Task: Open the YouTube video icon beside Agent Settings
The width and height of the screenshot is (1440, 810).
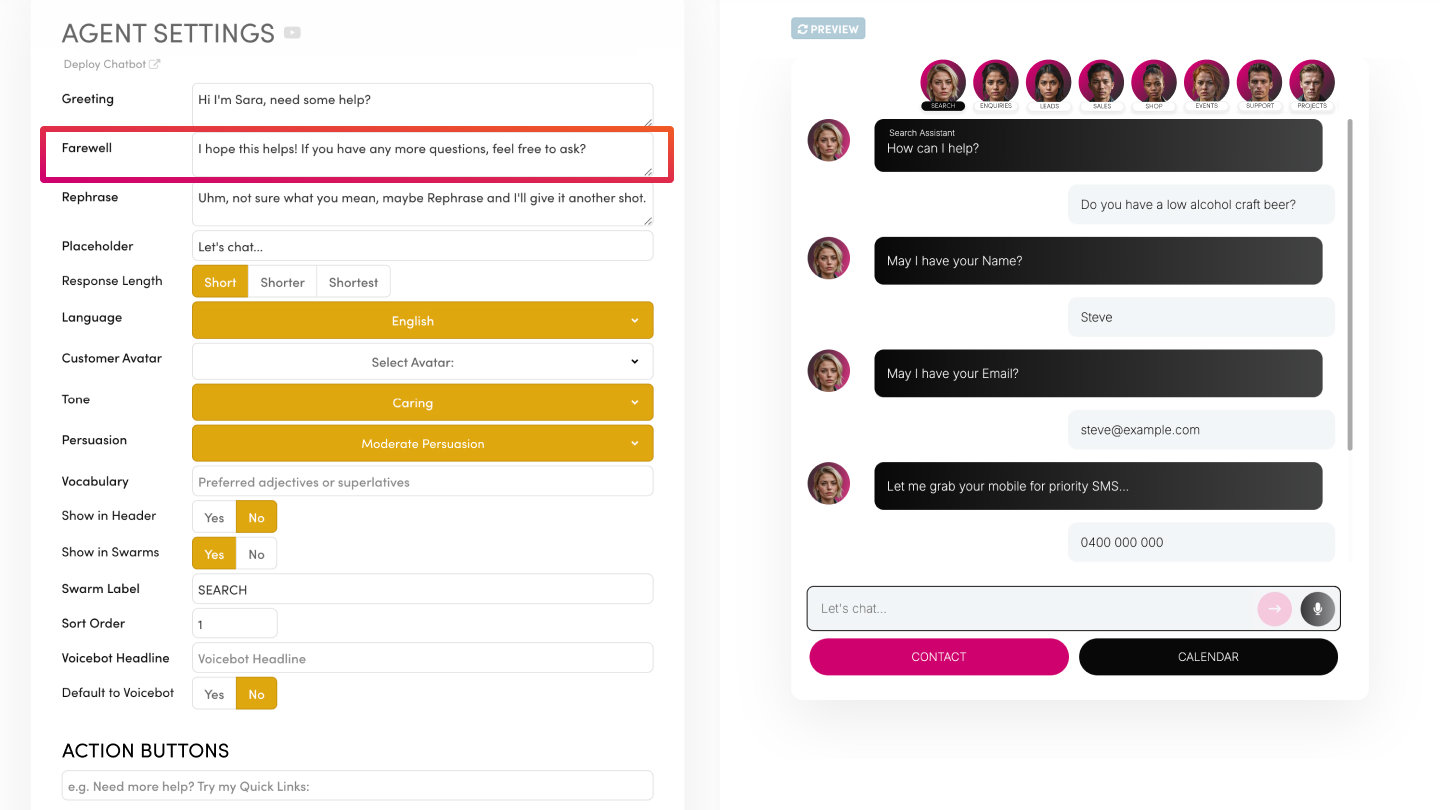Action: pyautogui.click(x=292, y=33)
